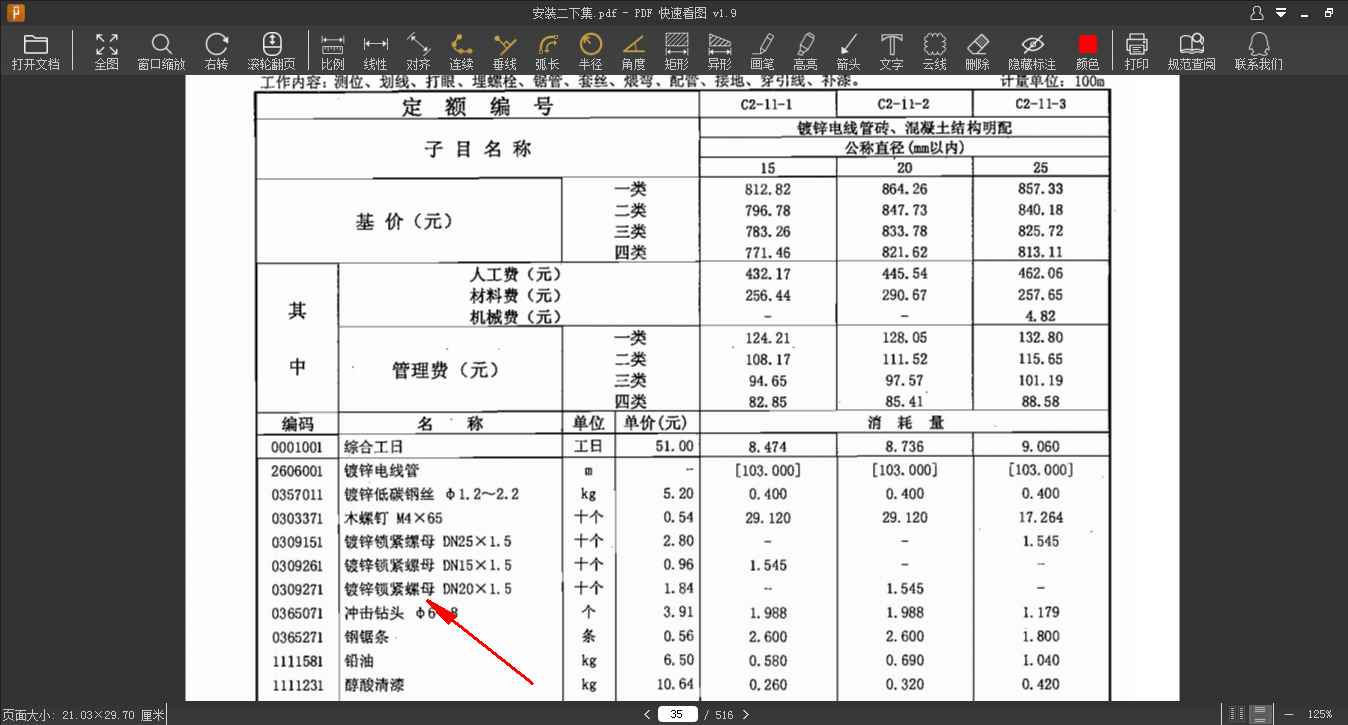Click the 综合工日 value 9.060
Viewport: 1348px width, 725px height.
tap(1040, 447)
